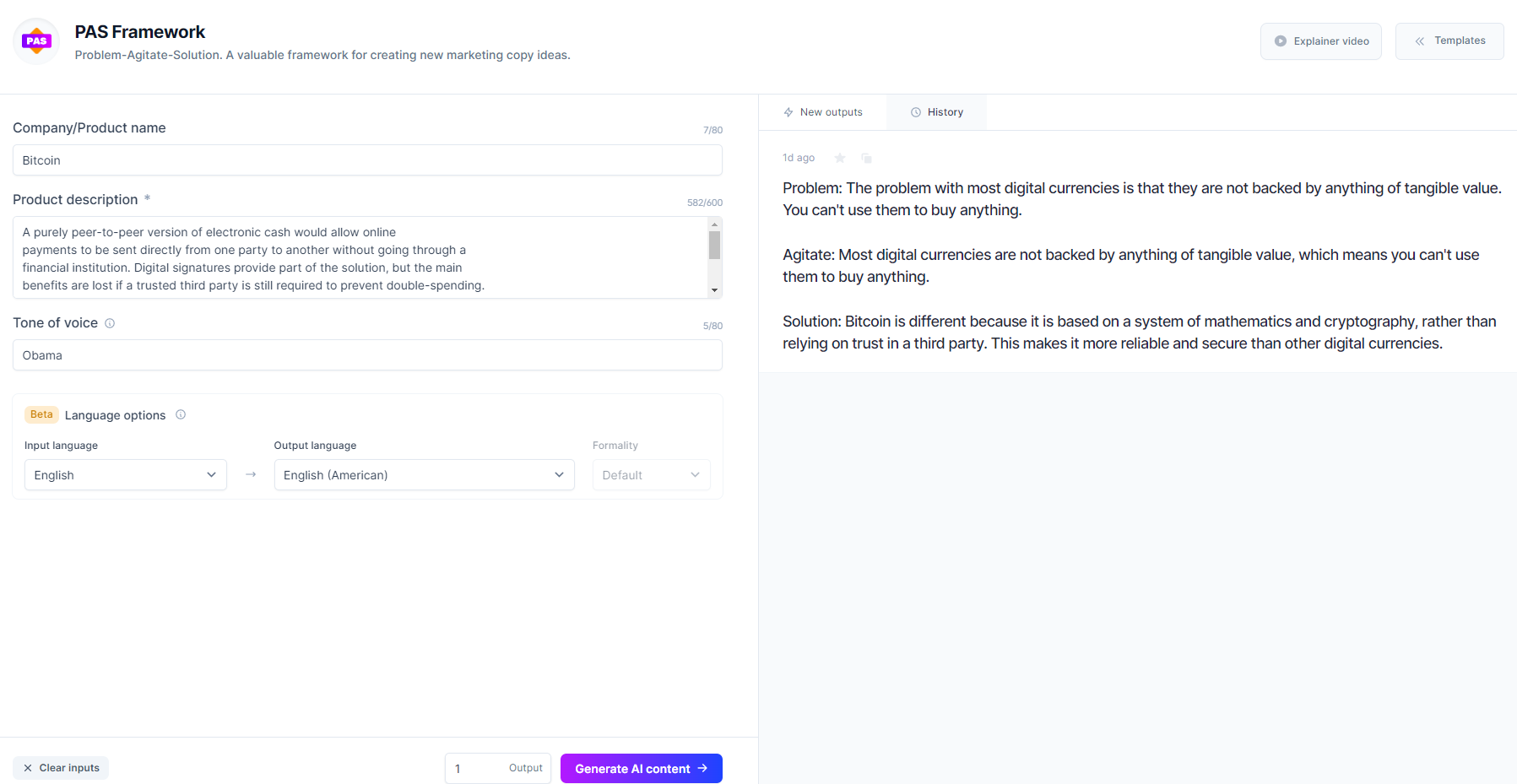Copy the generated output to clipboard
This screenshot has height=784, width=1517.
tap(866, 158)
